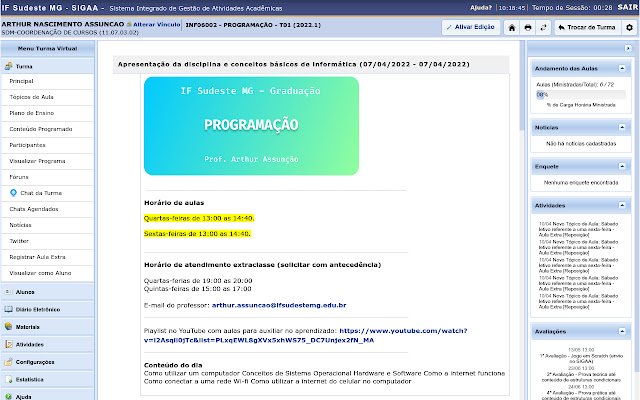
Task: Click the PROGRAMAÇÃO course banner image
Action: 251,126
